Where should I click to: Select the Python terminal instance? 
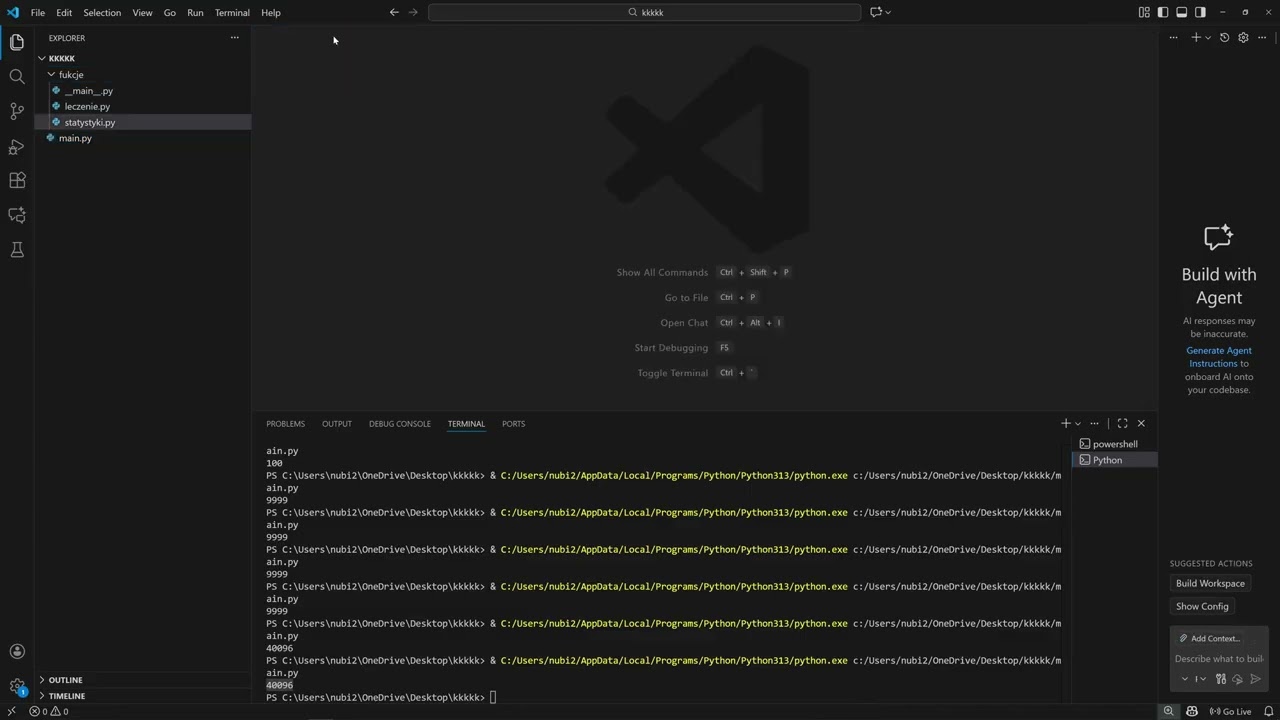1114,460
